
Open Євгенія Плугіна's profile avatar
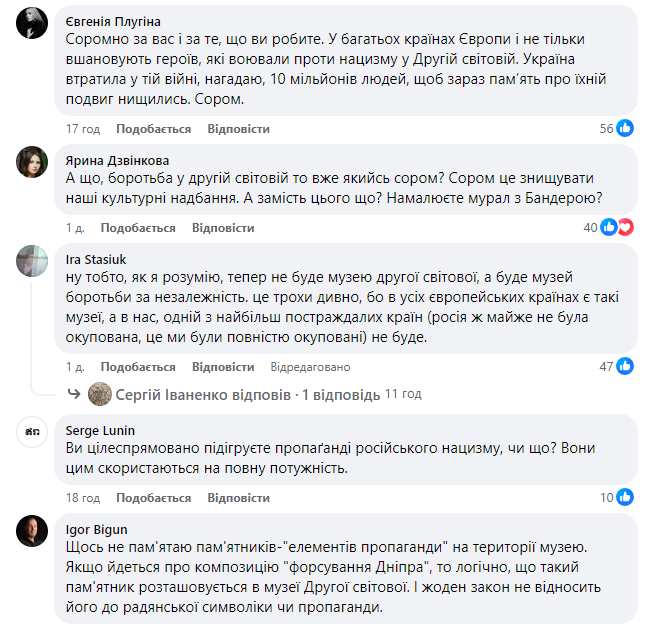(x=32, y=27)
